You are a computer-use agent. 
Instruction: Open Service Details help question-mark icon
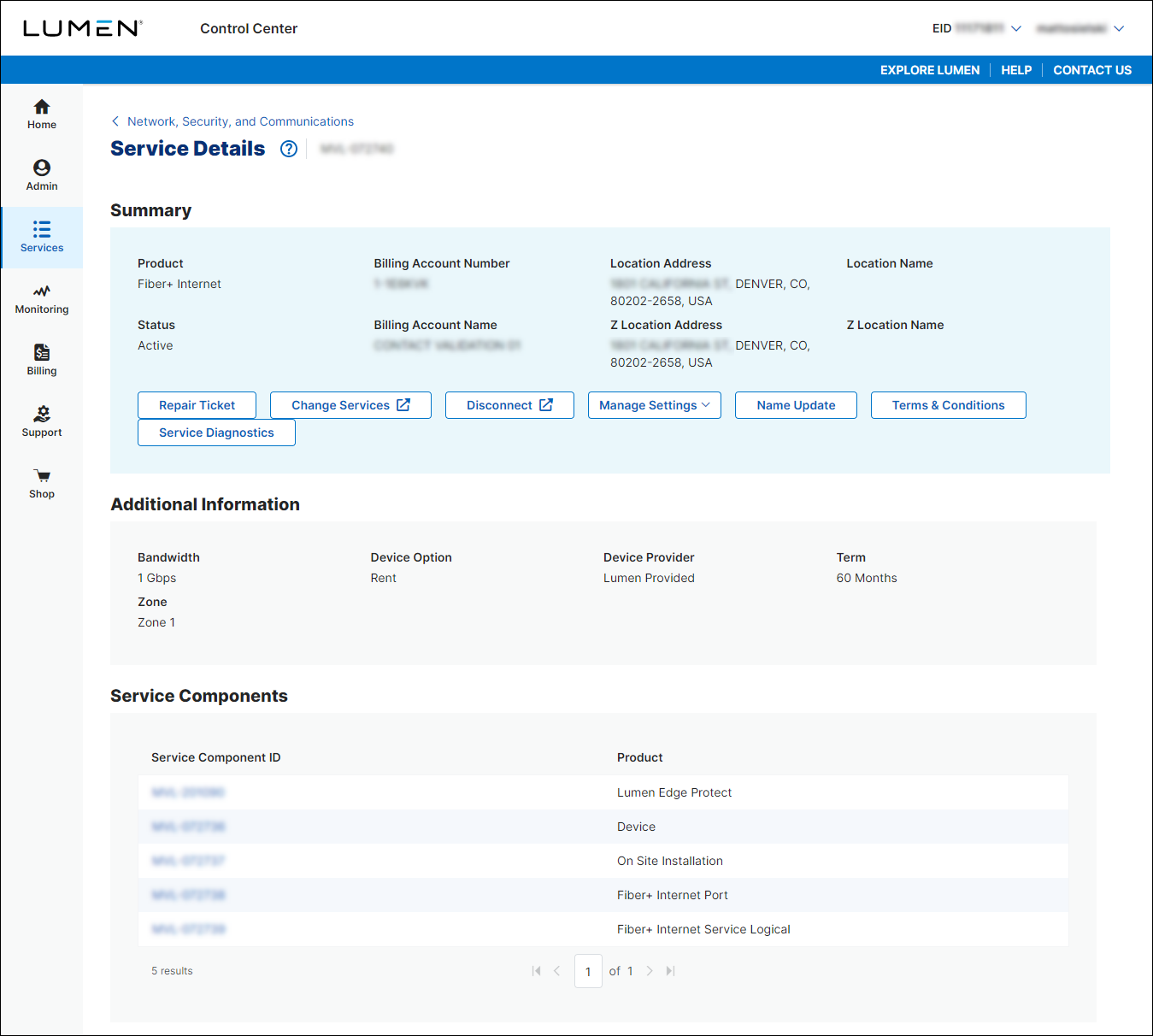[x=289, y=149]
